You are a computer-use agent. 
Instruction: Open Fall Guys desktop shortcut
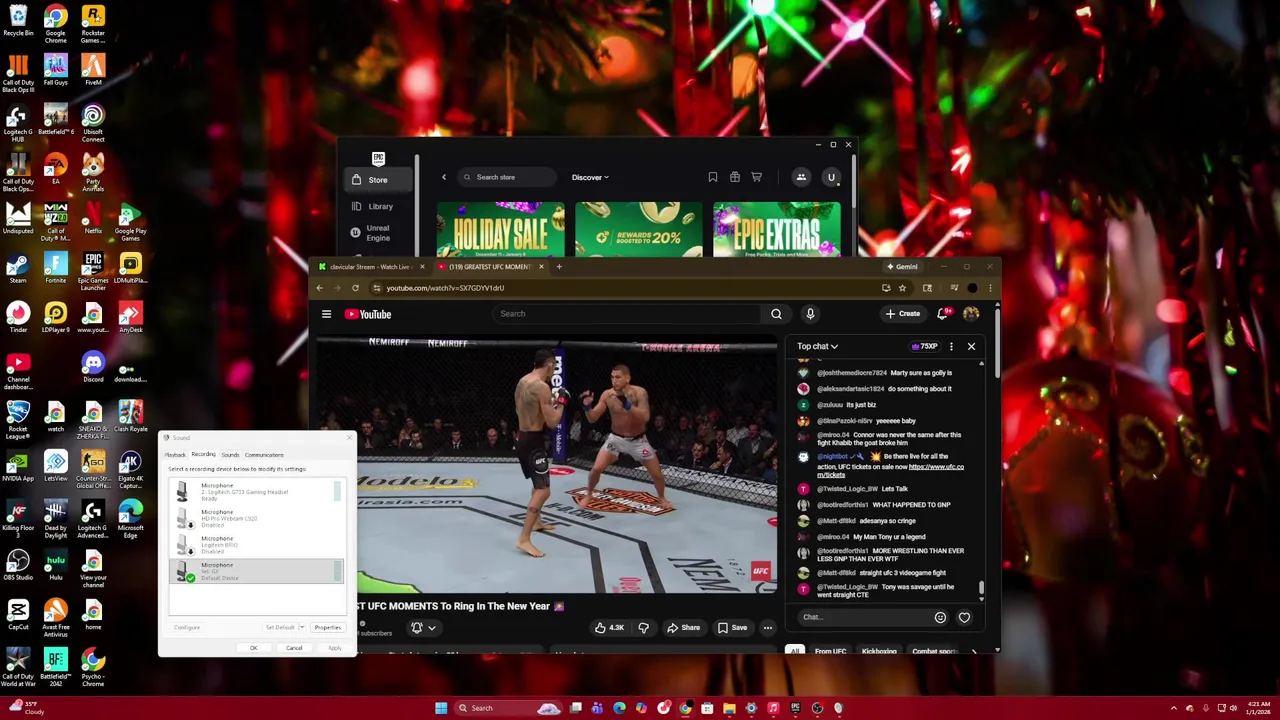[56, 70]
